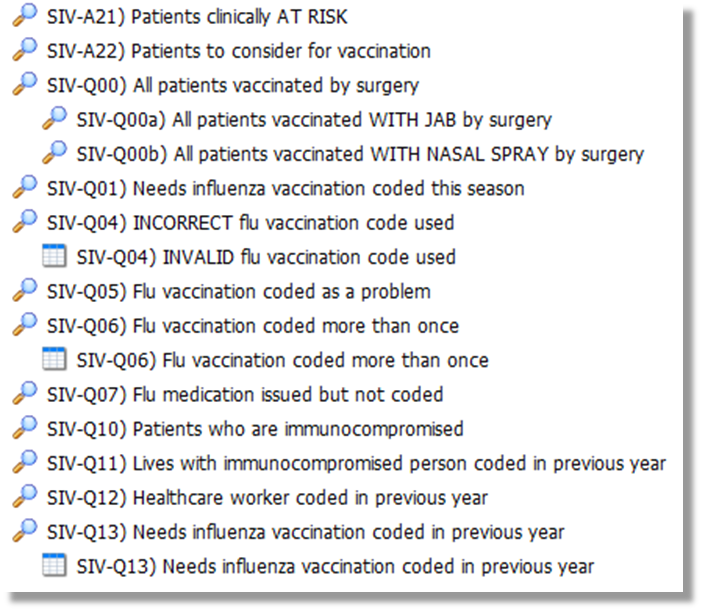Open SIV-Q05 Flu vaccination coded as a problem
Image resolution: width=702 pixels, height=611 pixels.
tap(239, 291)
